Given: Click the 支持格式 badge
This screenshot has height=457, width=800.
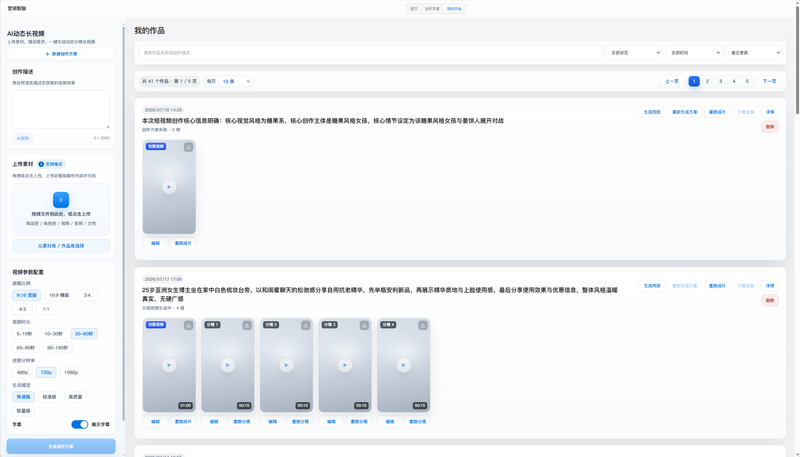Looking at the screenshot, I should point(51,164).
